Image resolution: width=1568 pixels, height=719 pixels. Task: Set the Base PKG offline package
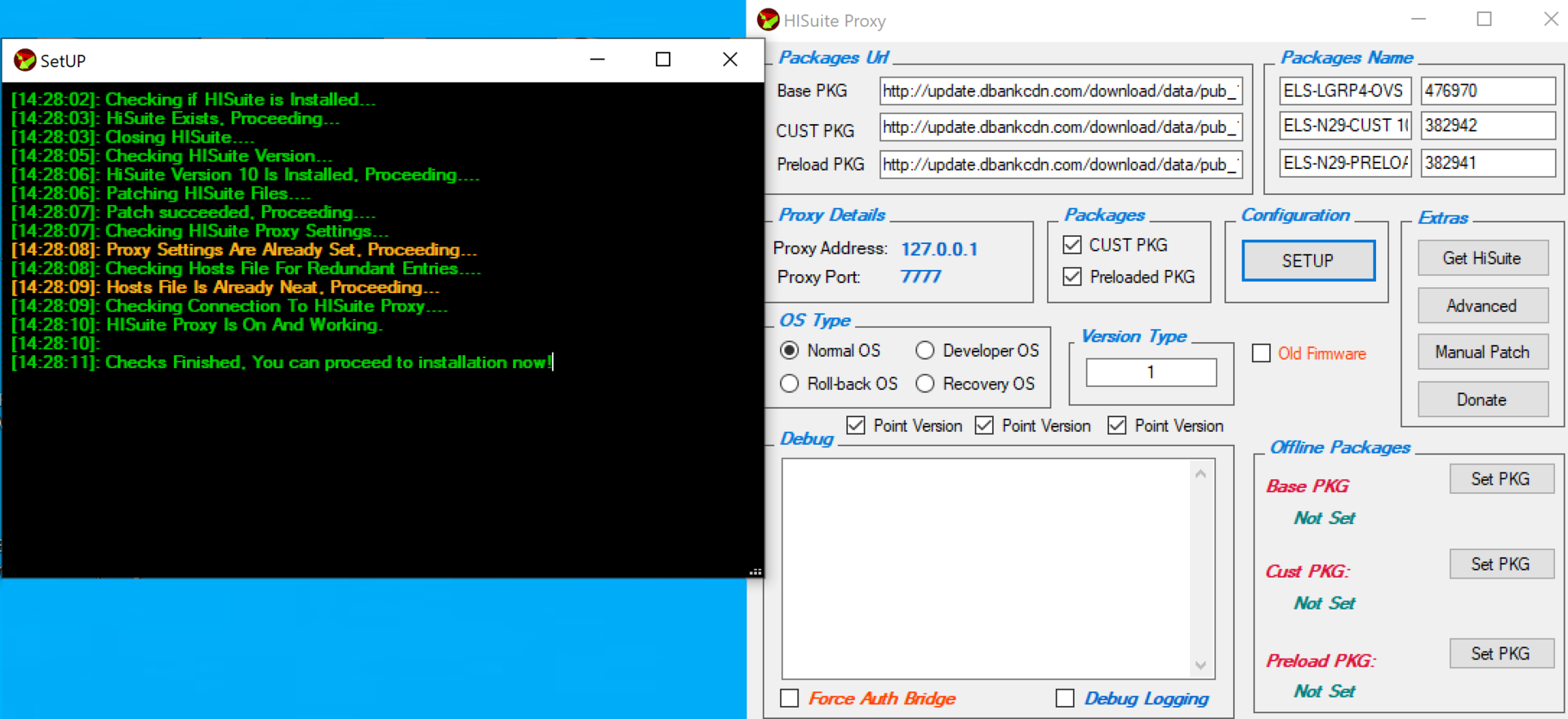(1501, 479)
